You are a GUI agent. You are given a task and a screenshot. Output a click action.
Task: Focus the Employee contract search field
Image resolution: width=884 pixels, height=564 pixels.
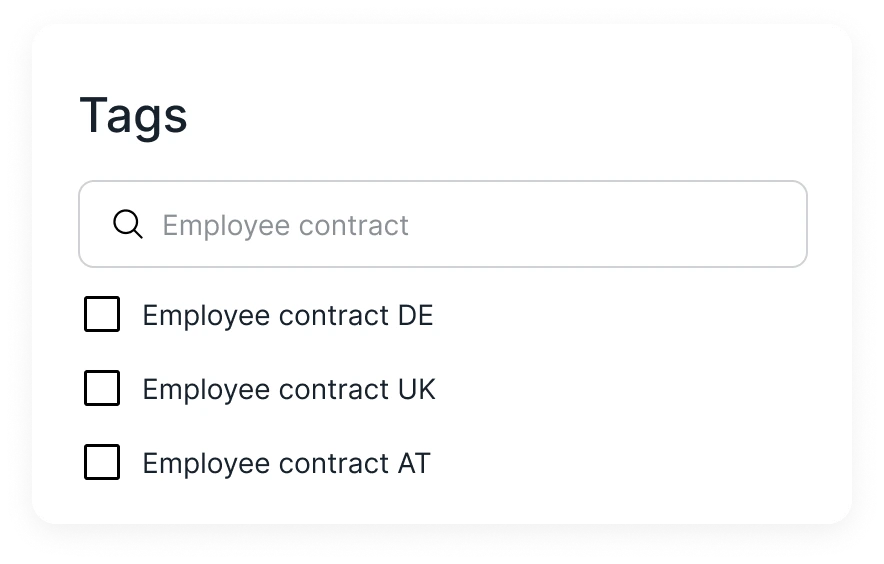tap(443, 224)
